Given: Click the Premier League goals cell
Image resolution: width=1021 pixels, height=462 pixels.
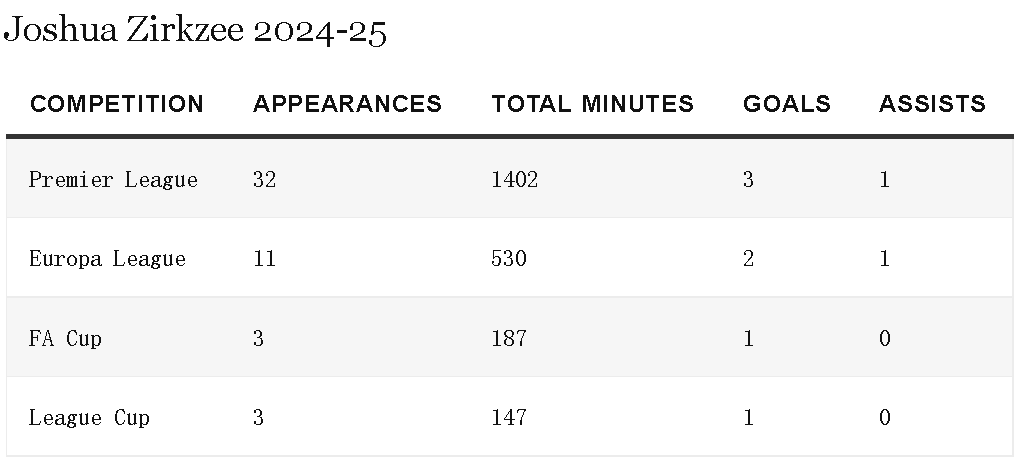Looking at the screenshot, I should (748, 180).
